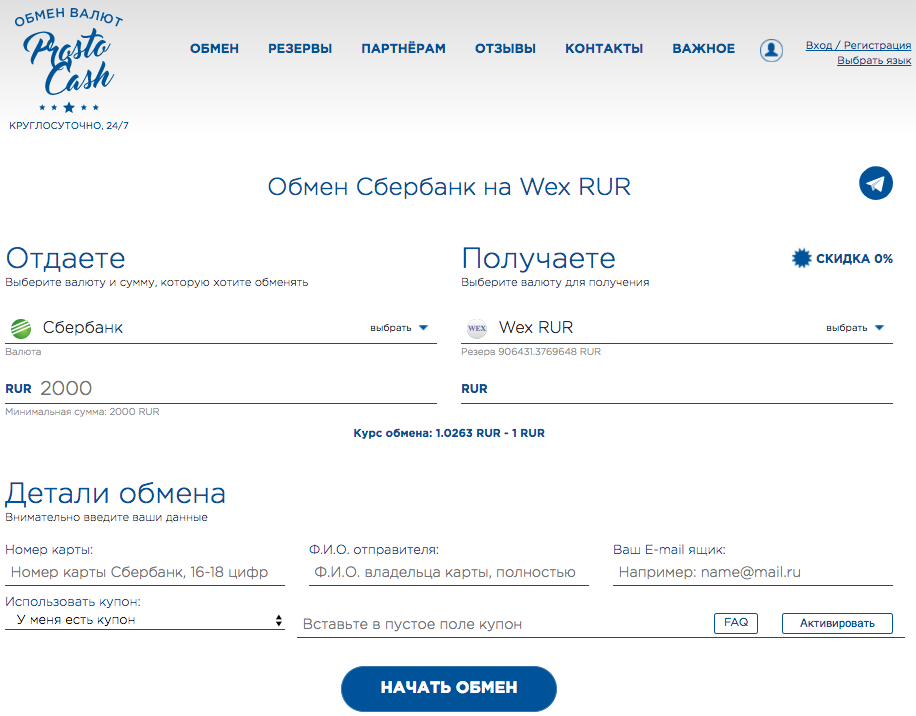Screen dimensions: 916x716
Task: Click the Отдаете heading
Action: click(x=65, y=258)
